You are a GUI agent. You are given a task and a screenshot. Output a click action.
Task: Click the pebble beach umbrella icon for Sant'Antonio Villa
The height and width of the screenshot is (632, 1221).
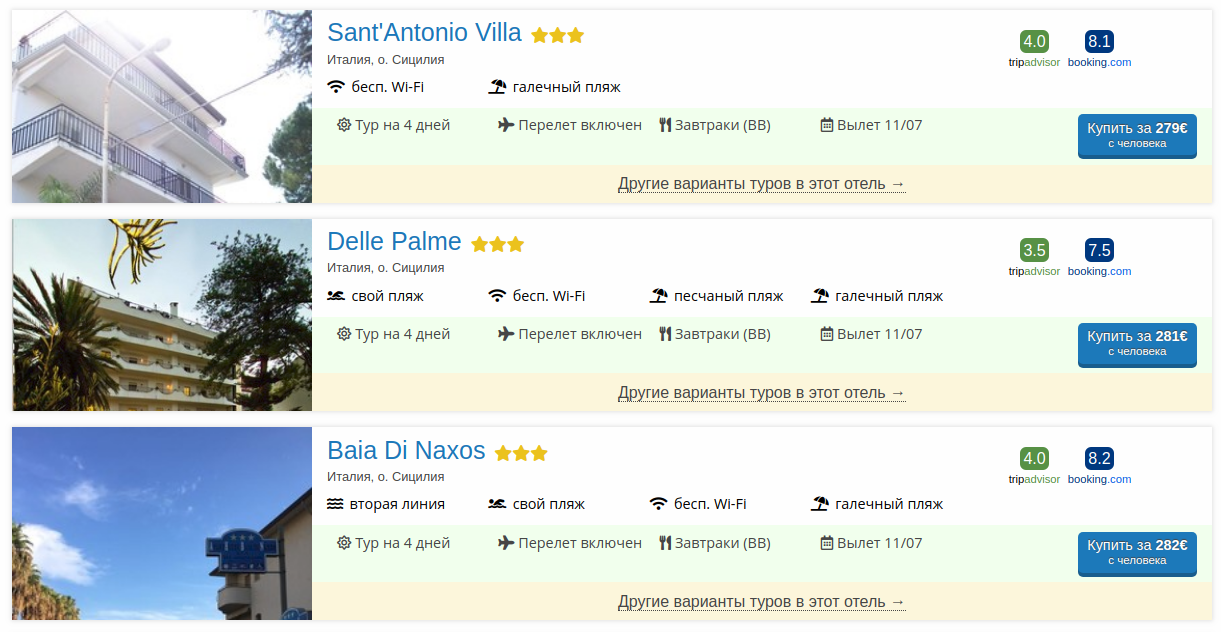(x=497, y=87)
